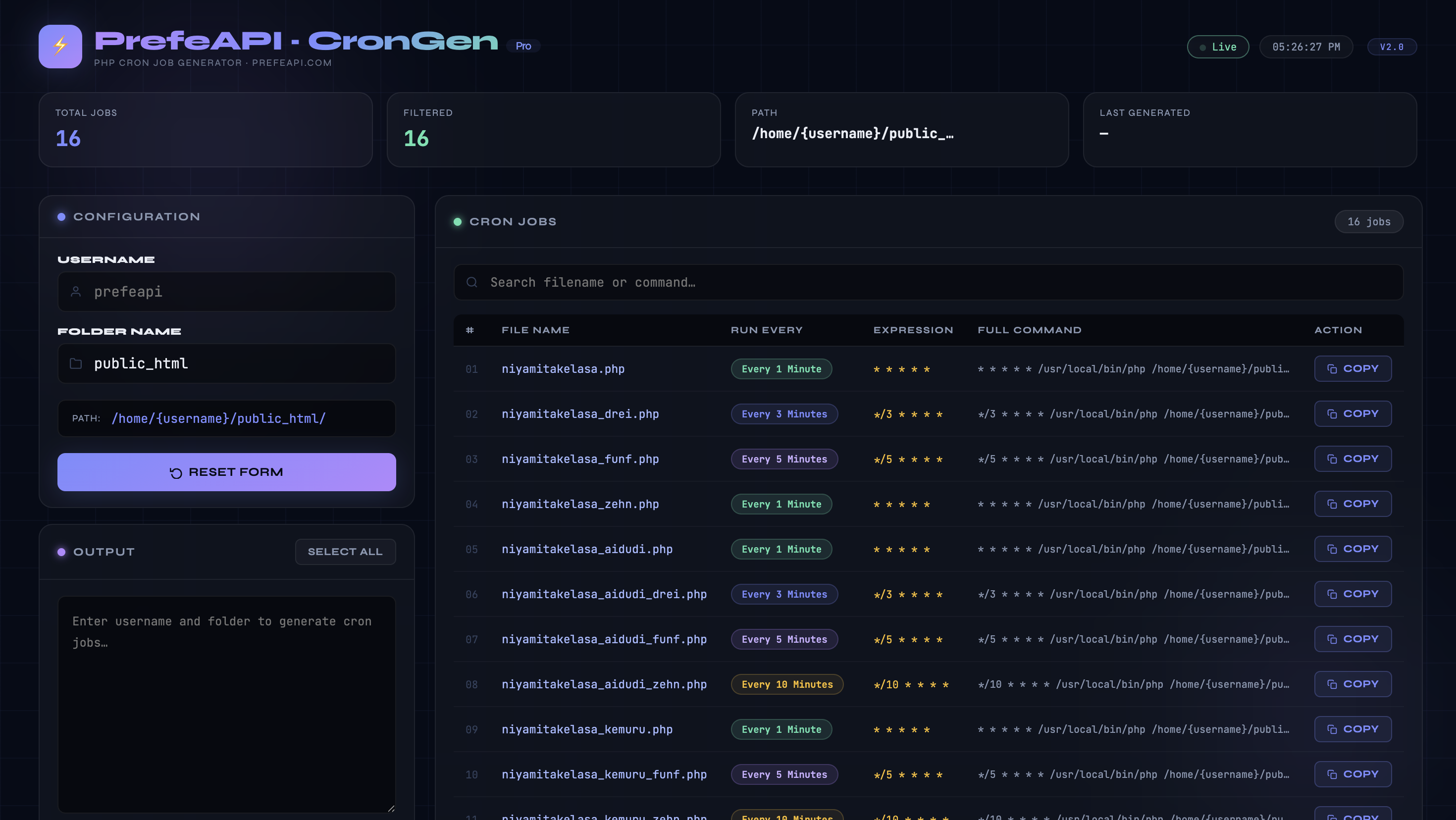The width and height of the screenshot is (1456, 820).
Task: Click full command text in row 05
Action: (x=1133, y=549)
